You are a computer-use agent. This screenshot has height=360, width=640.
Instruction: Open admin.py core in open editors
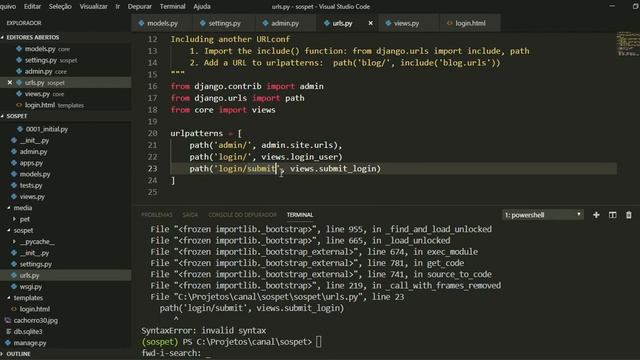click(x=66, y=71)
